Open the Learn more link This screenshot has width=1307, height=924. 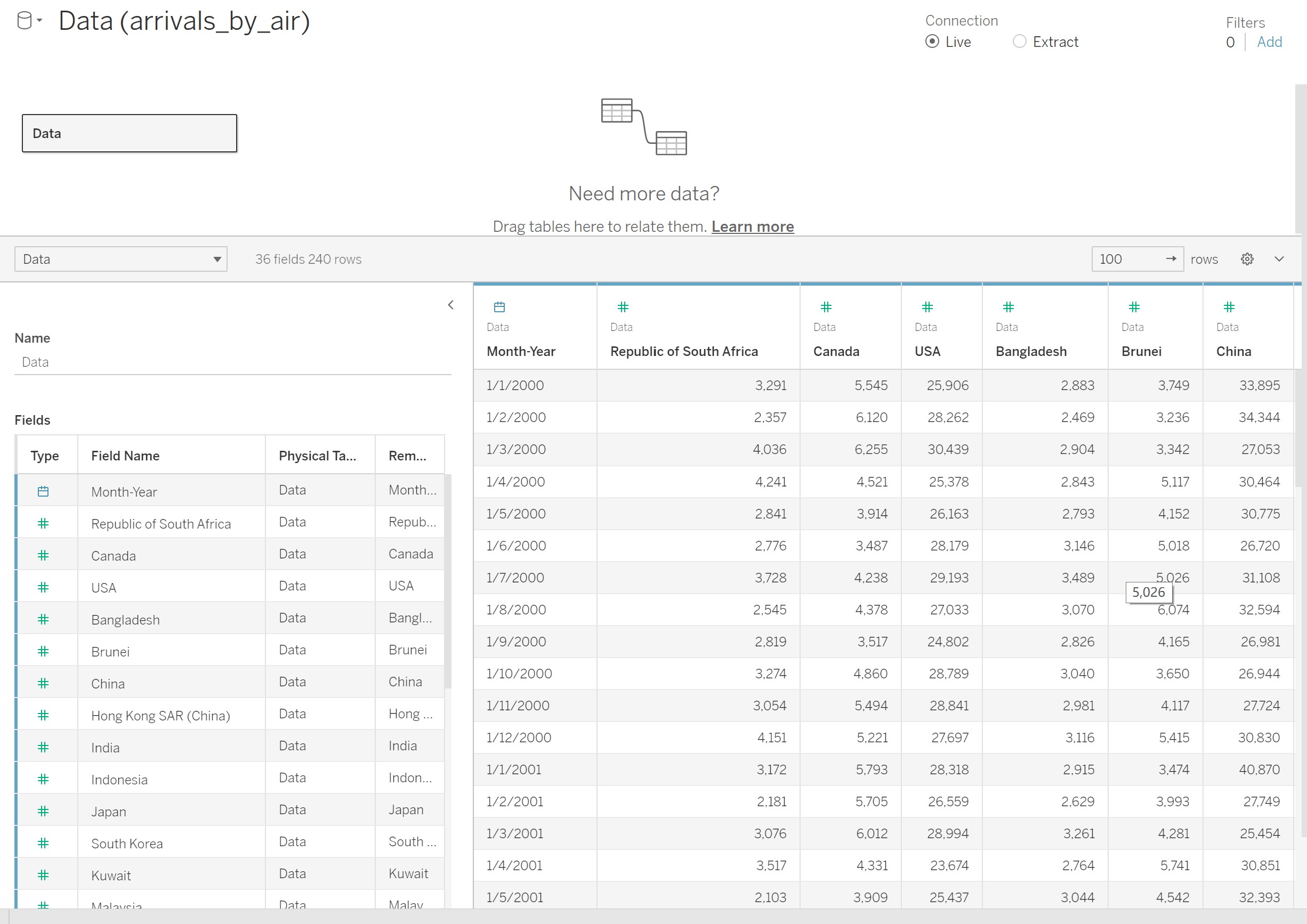(752, 226)
